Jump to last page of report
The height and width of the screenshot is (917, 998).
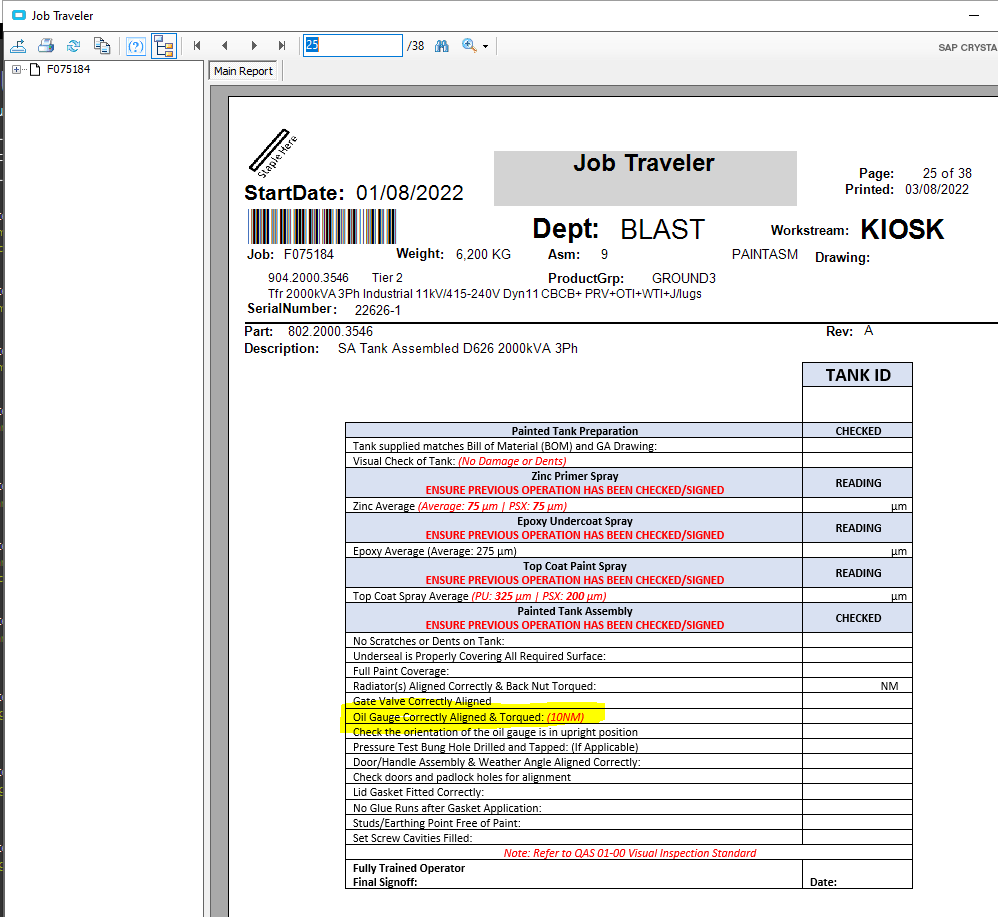(282, 46)
